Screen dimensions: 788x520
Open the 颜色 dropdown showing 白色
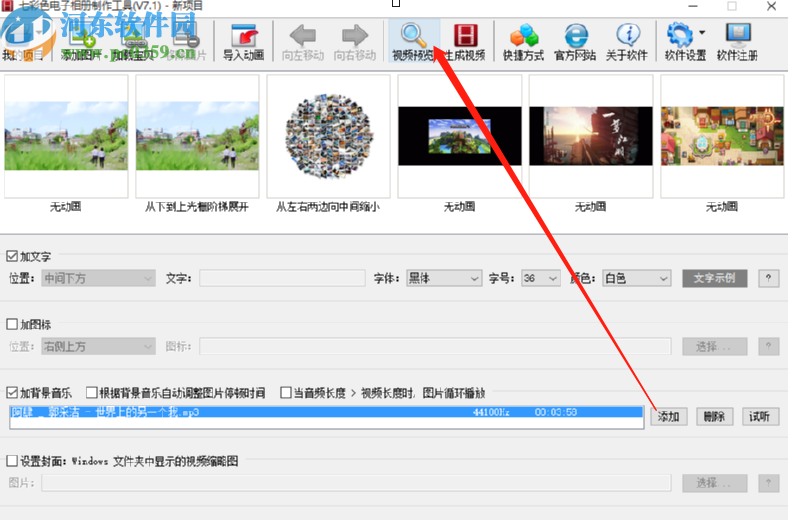[637, 278]
